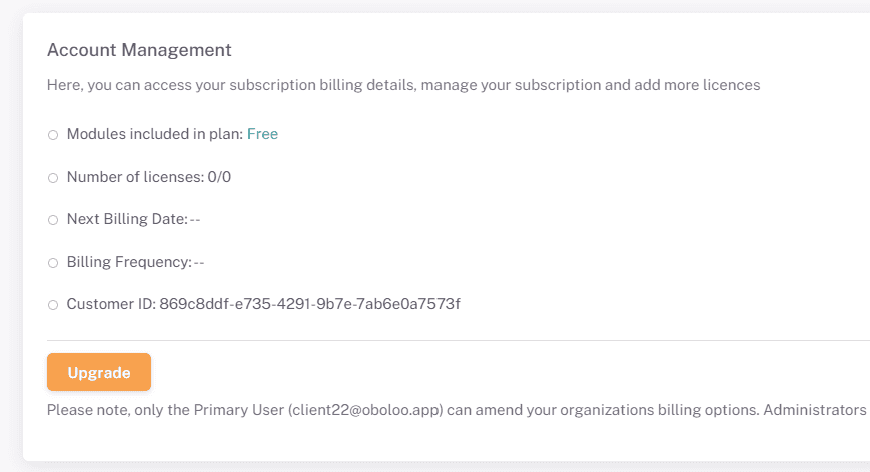Click bullet beside Next Billing Date

click(x=53, y=220)
